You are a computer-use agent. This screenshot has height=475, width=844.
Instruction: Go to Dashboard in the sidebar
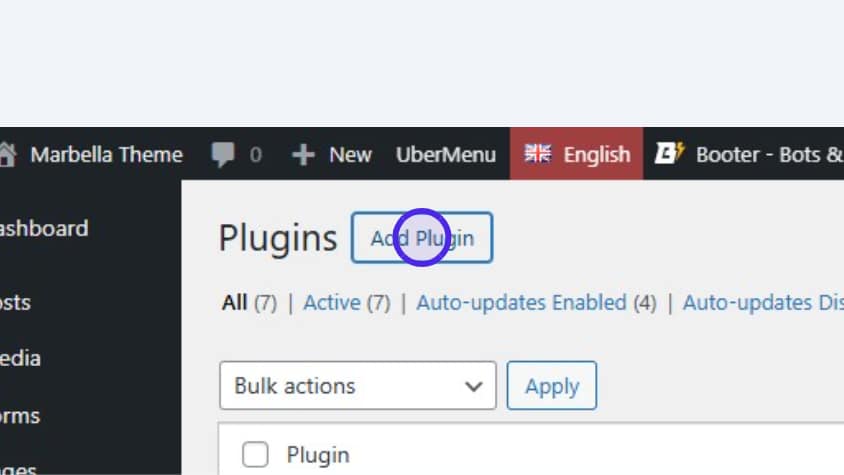[x=44, y=228]
